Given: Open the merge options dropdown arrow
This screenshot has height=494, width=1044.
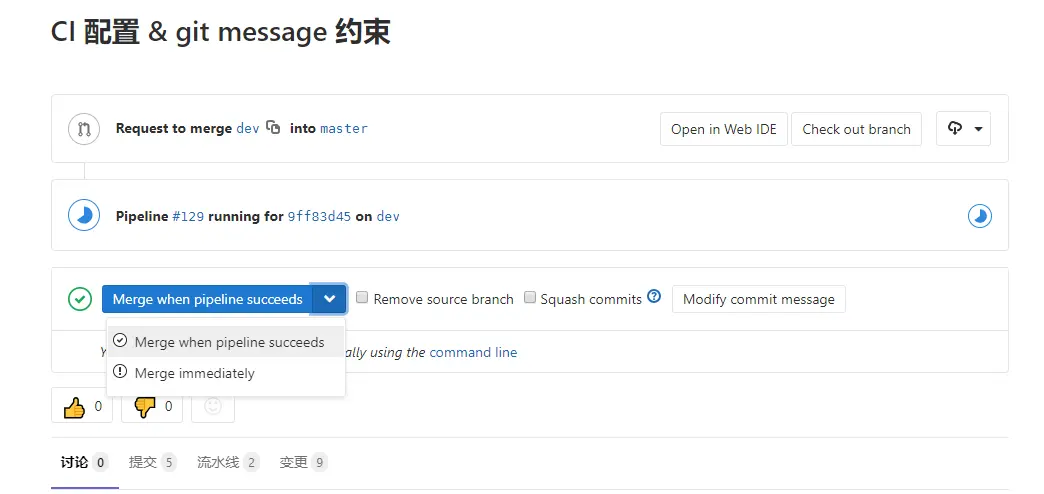Looking at the screenshot, I should pyautogui.click(x=330, y=299).
